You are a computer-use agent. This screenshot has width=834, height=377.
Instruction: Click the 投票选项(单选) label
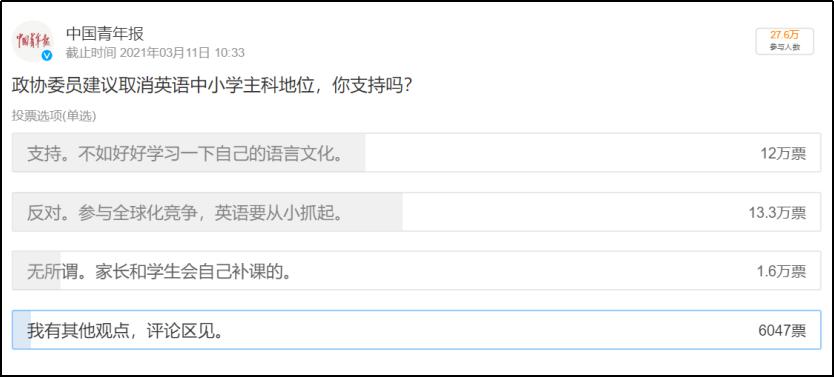pos(54,116)
